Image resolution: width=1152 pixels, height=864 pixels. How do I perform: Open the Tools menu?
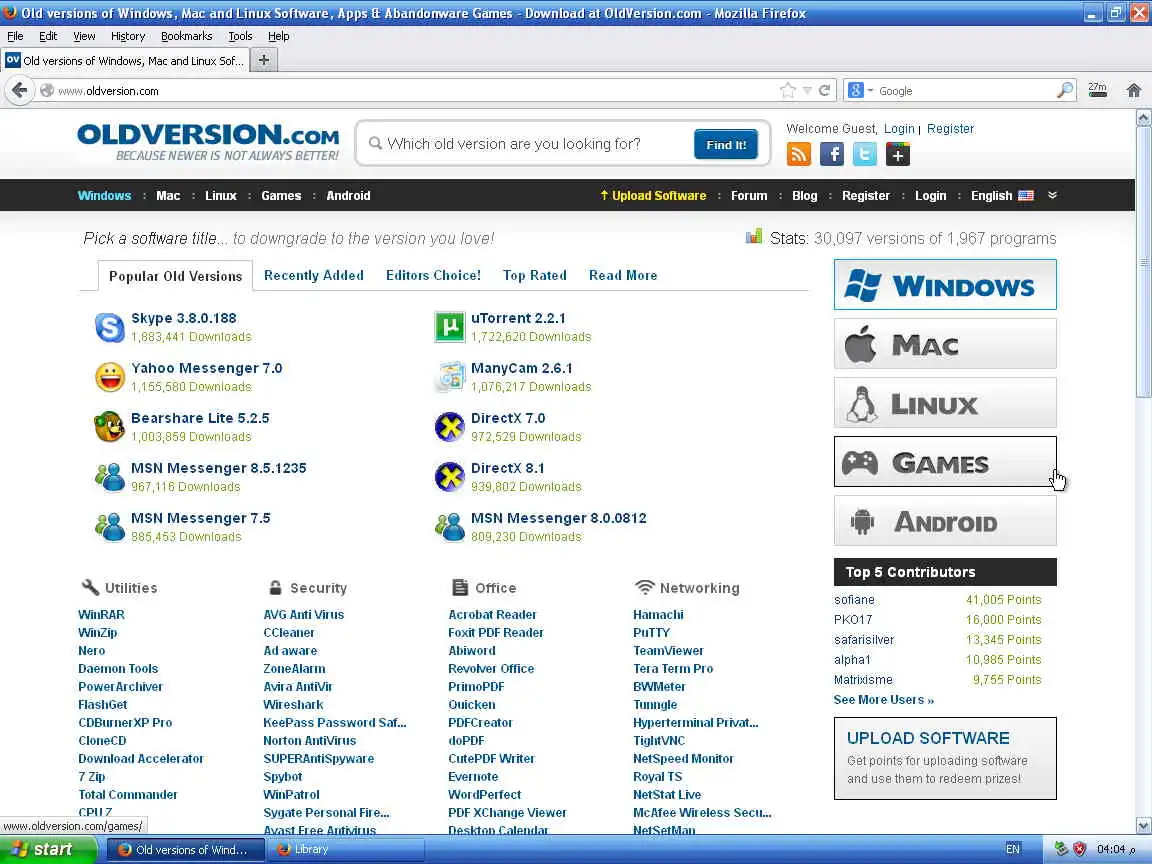[240, 36]
